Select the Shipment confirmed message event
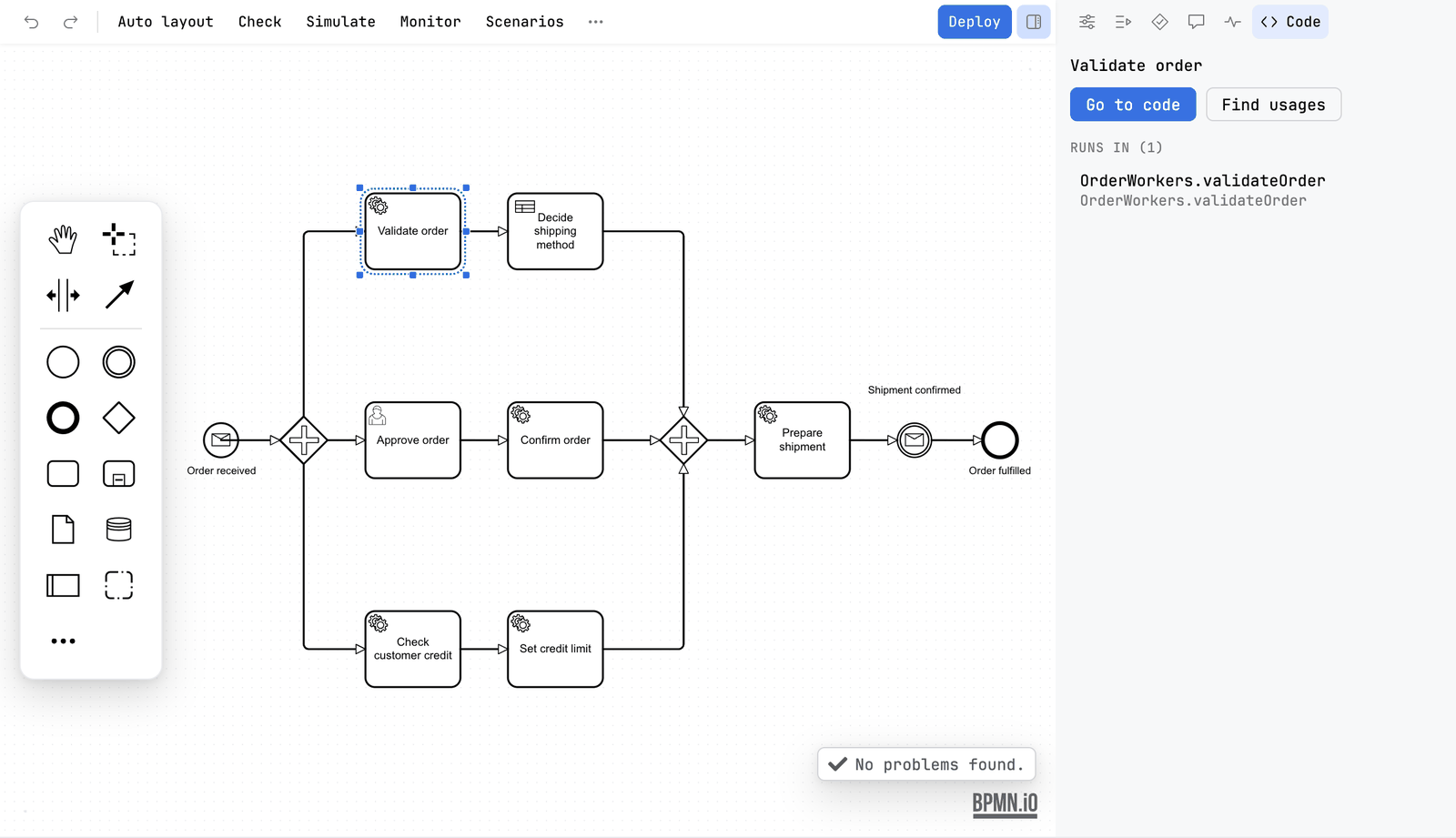This screenshot has width=1456, height=838. (915, 440)
